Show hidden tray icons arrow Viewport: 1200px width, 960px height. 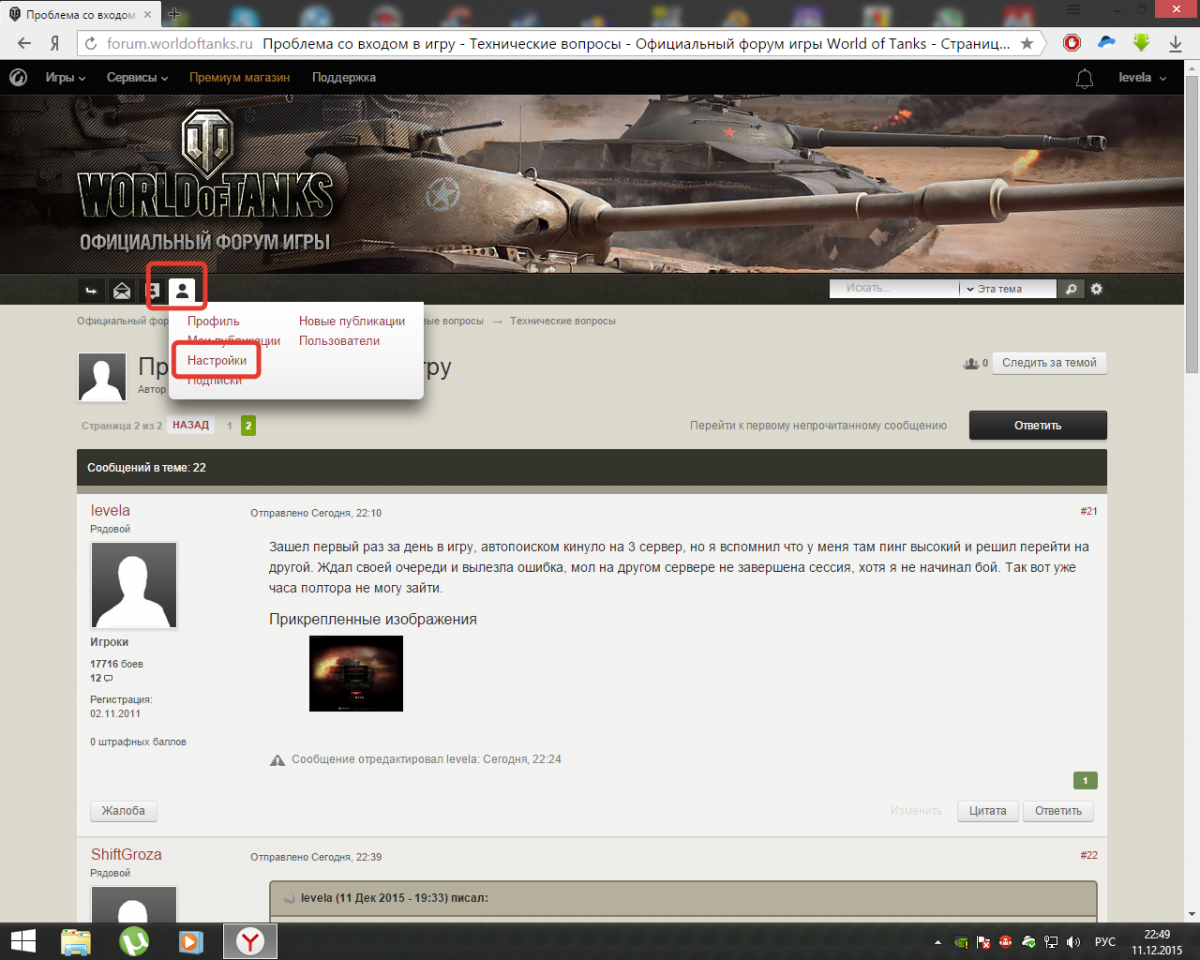pos(938,942)
